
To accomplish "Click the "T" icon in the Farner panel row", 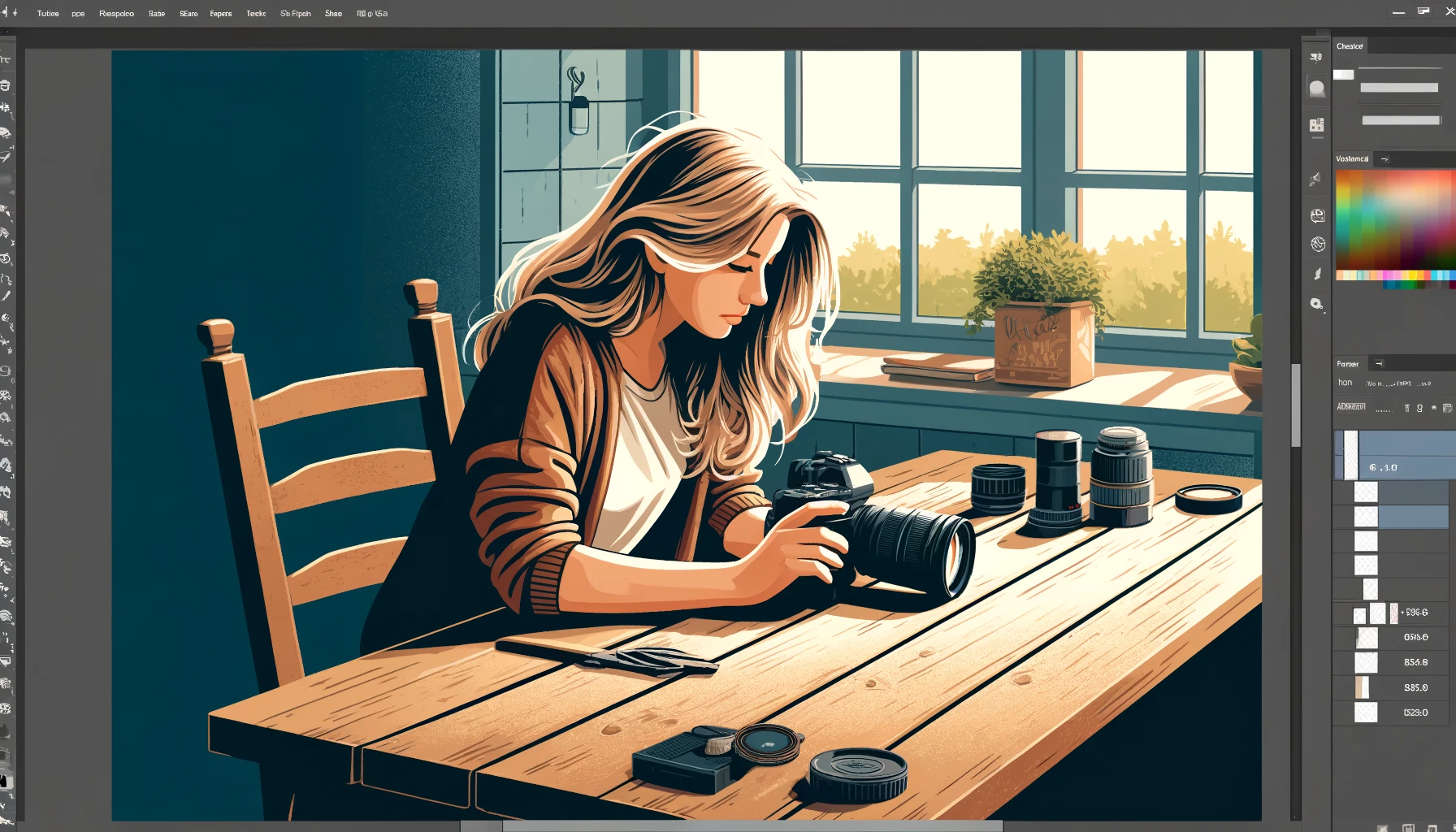I will click(x=1407, y=409).
